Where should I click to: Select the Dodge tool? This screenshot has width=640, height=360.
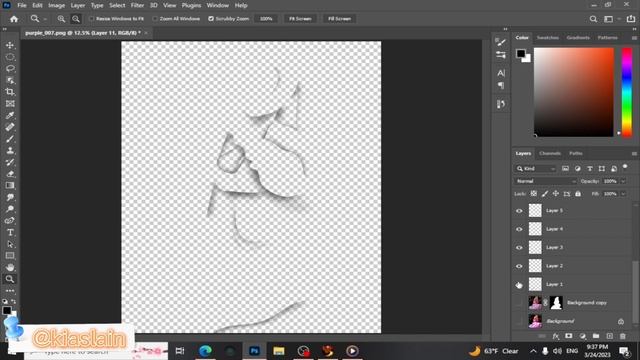[10, 209]
